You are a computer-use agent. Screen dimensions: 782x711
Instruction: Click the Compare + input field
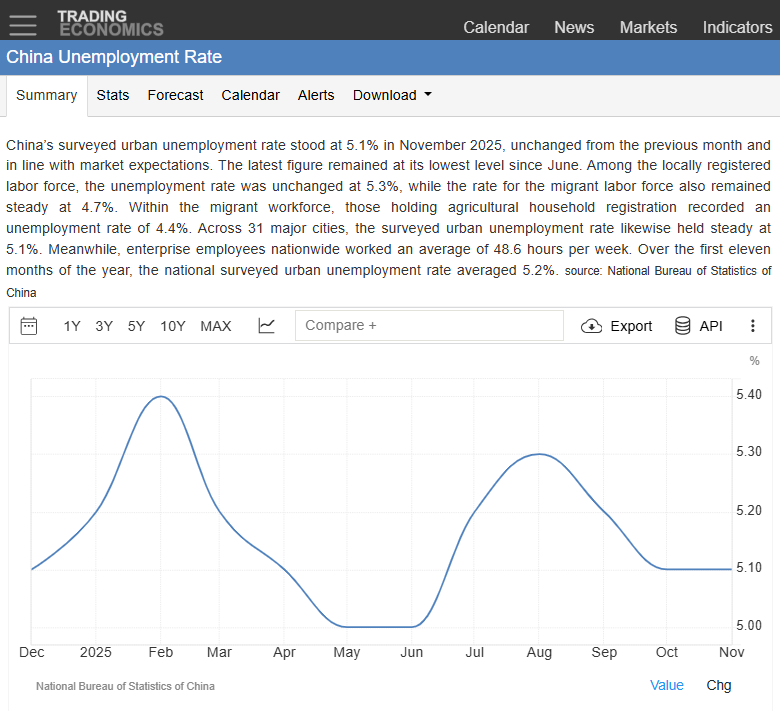click(x=429, y=326)
